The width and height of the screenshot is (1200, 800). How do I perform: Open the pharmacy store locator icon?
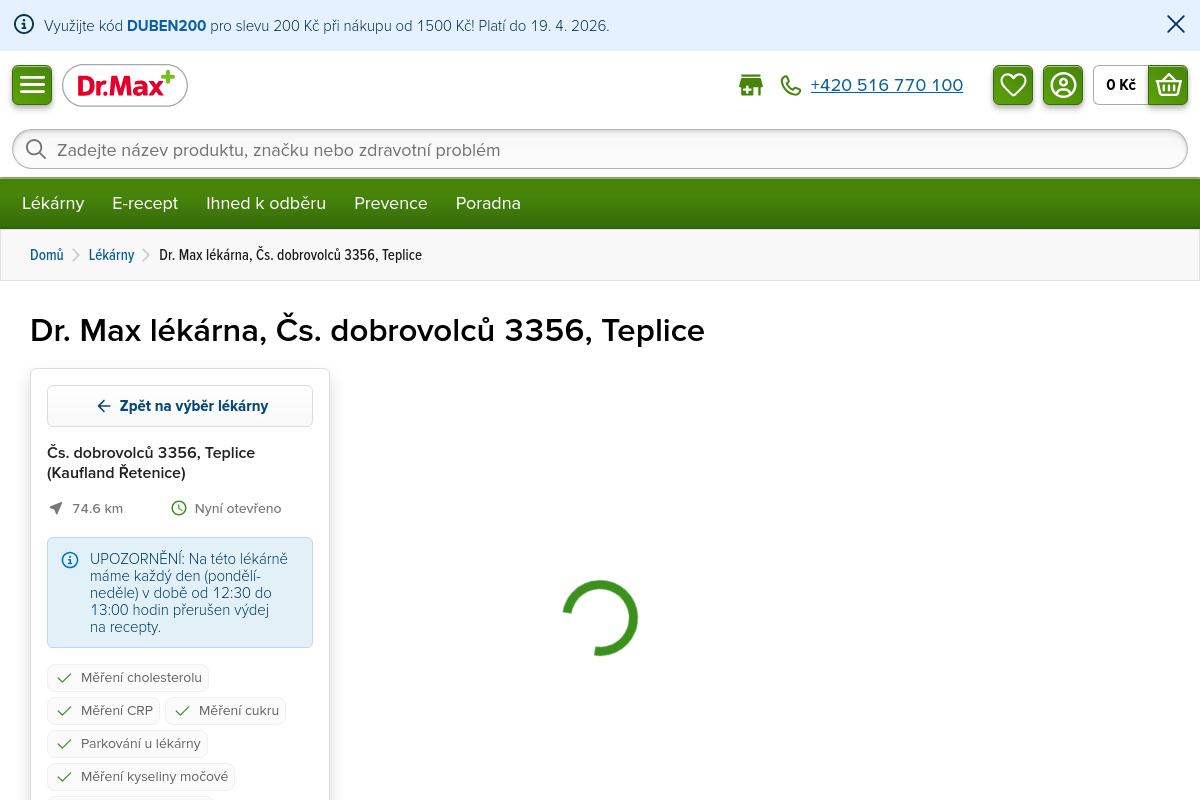pyautogui.click(x=750, y=86)
